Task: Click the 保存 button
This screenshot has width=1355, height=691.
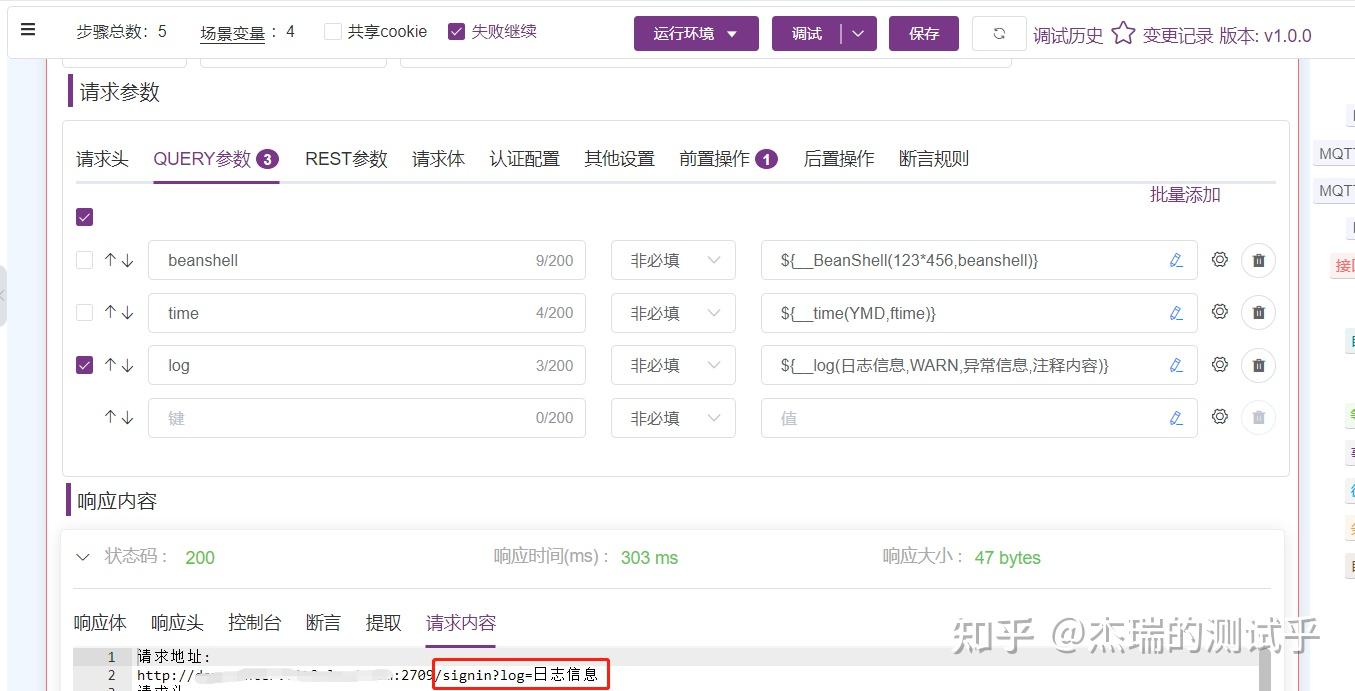Action: [924, 34]
